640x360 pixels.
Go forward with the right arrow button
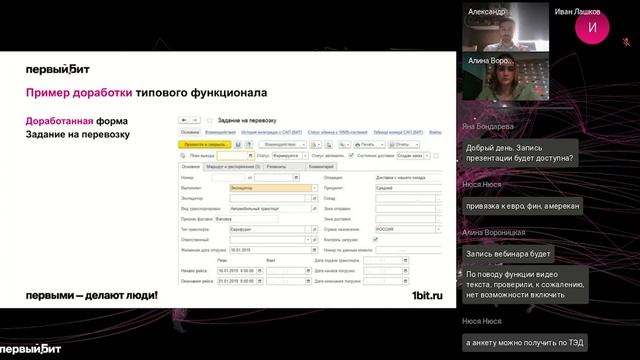(195, 120)
